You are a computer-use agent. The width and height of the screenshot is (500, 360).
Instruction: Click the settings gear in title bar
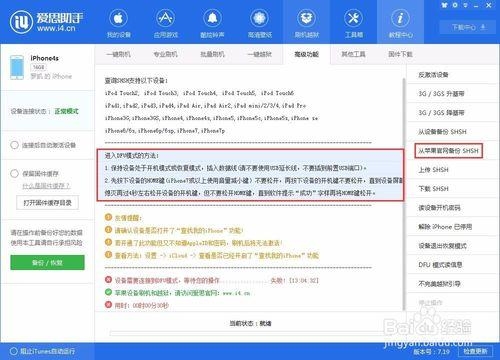(455, 5)
